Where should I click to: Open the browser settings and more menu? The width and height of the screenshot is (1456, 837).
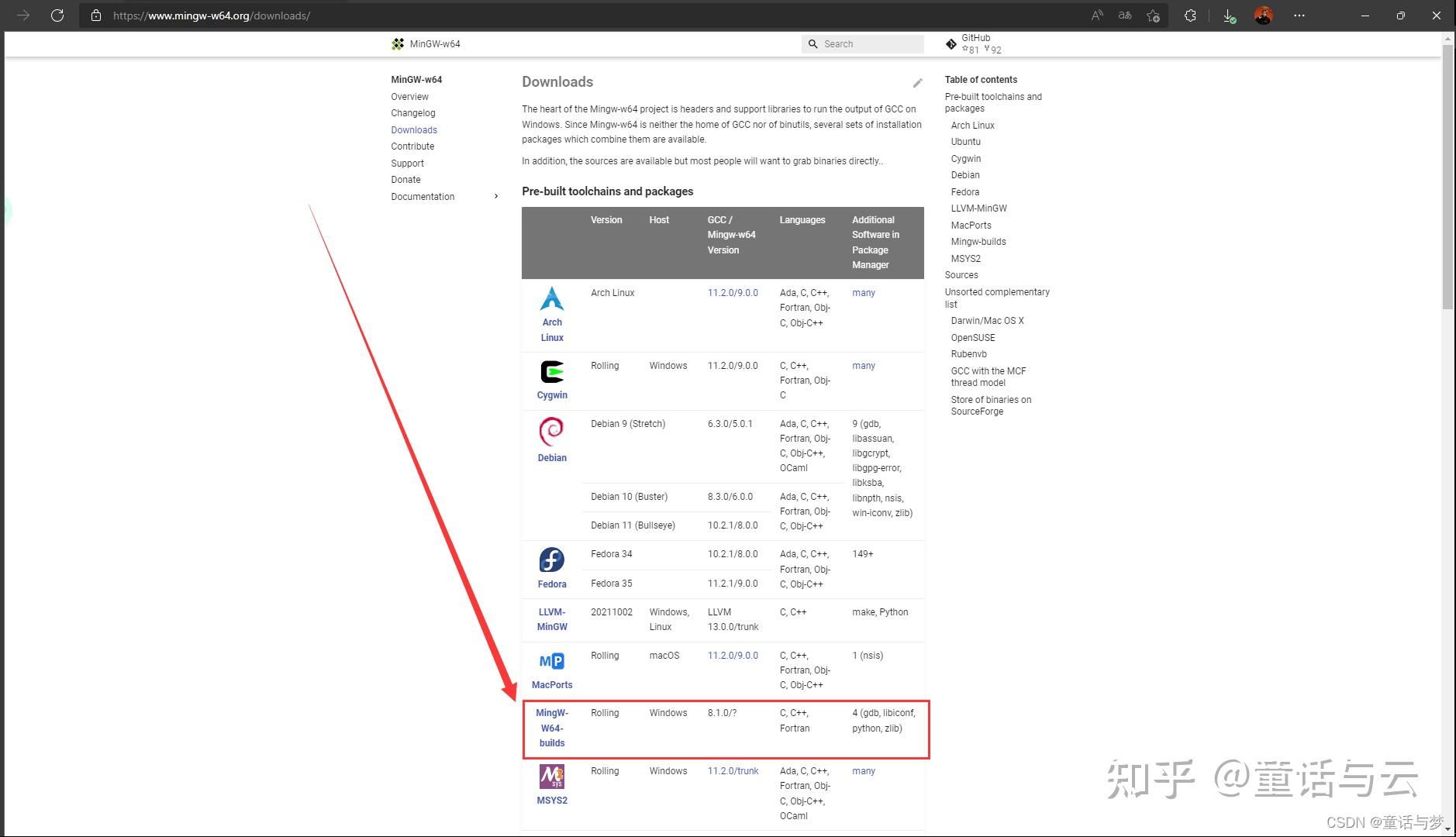tap(1299, 15)
